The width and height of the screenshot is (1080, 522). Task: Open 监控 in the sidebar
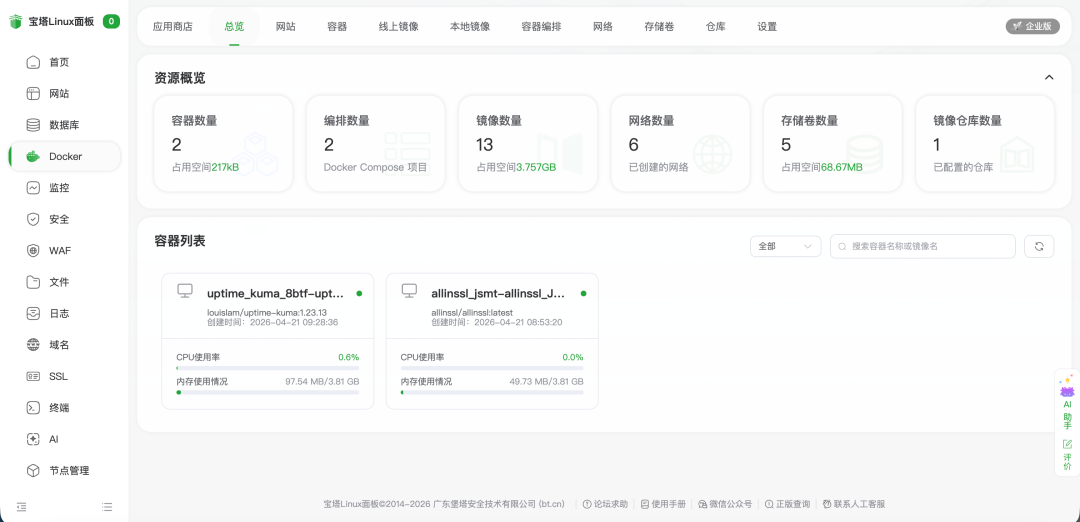[64, 188]
